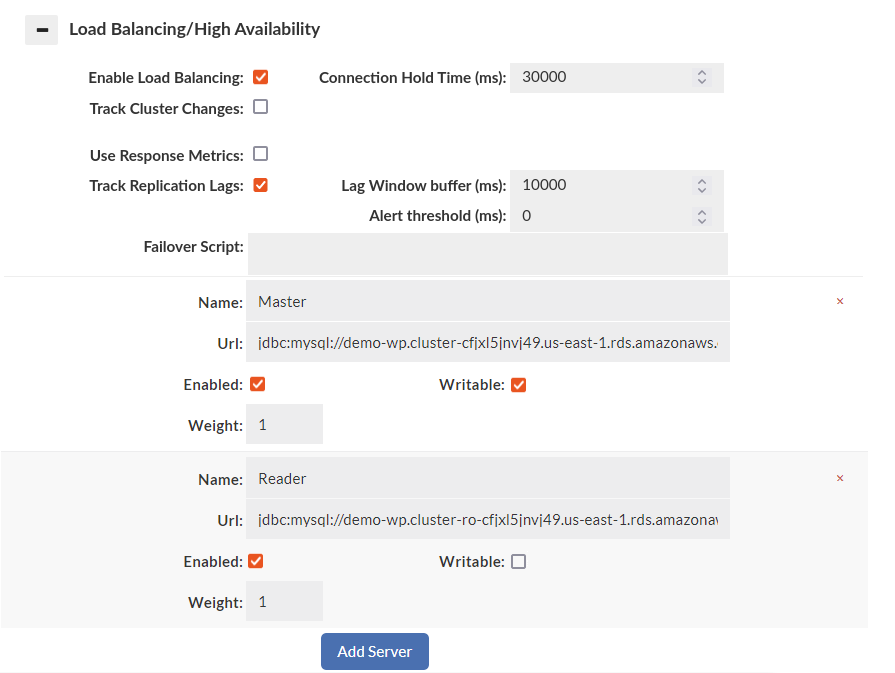Adjust Connection Hold Time spinner arrows
Image resolution: width=895 pixels, height=673 pixels.
tap(702, 77)
